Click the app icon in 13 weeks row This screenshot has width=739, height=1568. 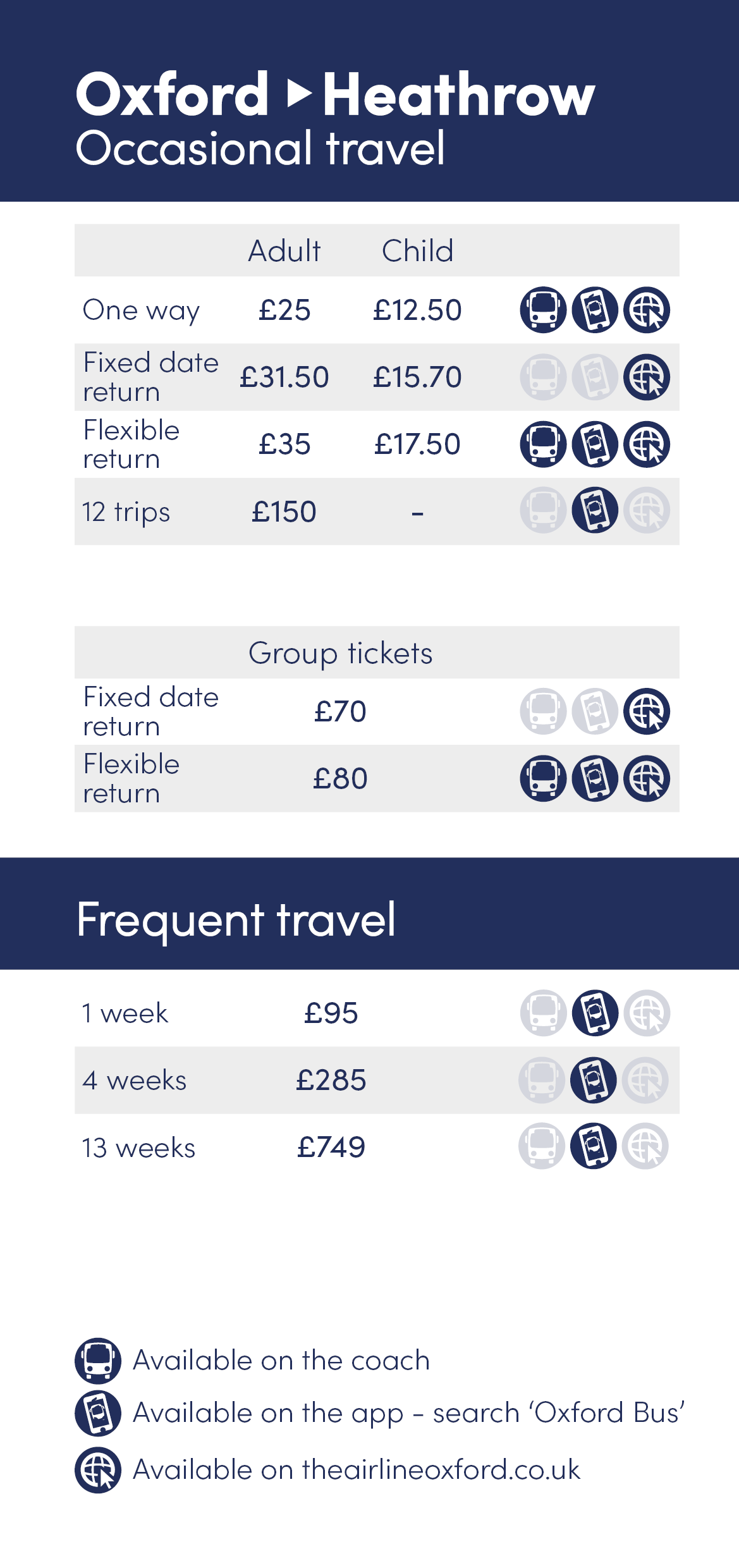click(x=594, y=1146)
